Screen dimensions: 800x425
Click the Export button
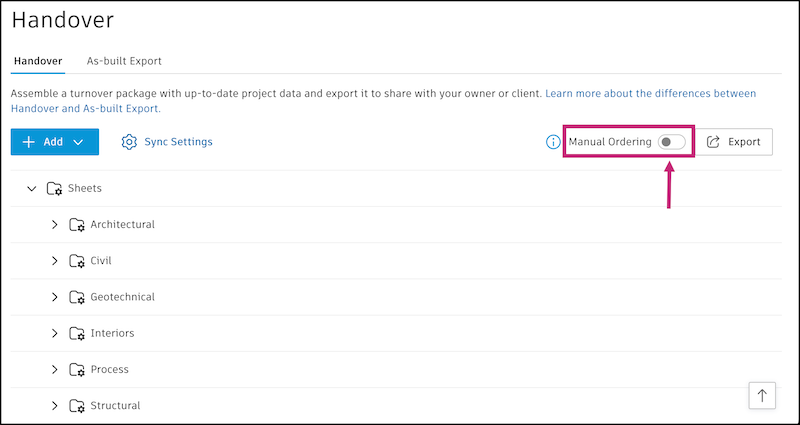(x=734, y=142)
